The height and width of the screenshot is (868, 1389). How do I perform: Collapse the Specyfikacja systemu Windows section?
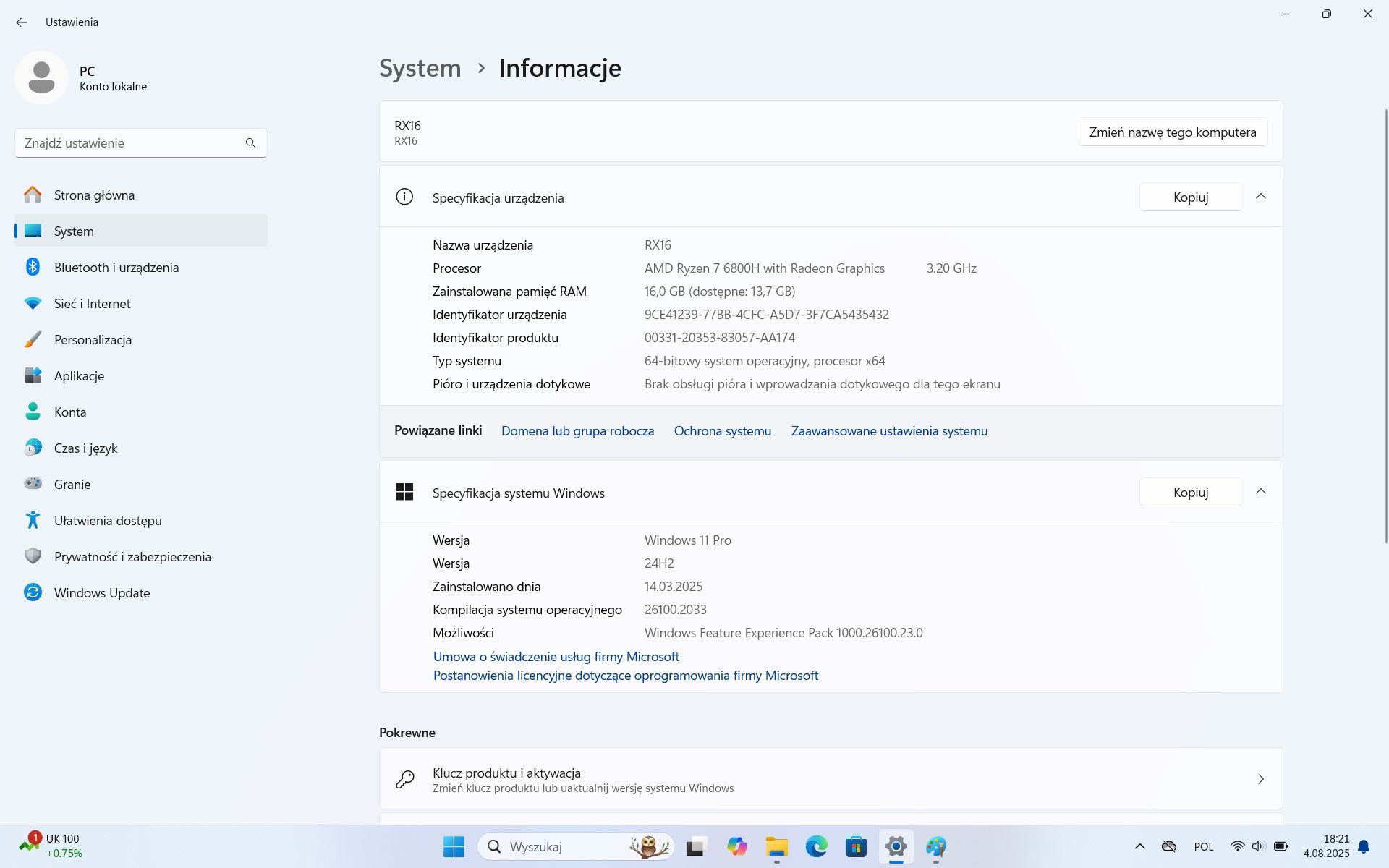pyautogui.click(x=1261, y=492)
